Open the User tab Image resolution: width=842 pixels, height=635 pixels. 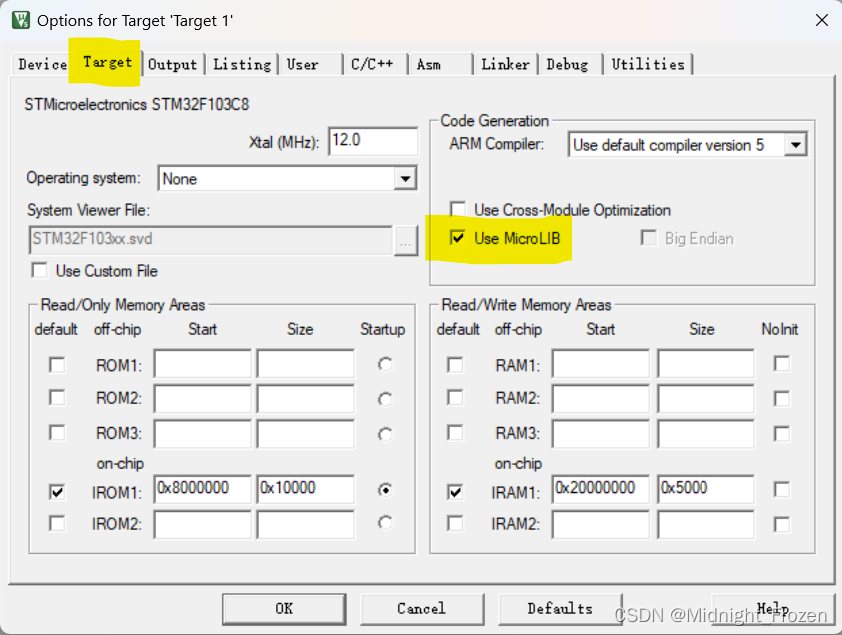coord(311,64)
